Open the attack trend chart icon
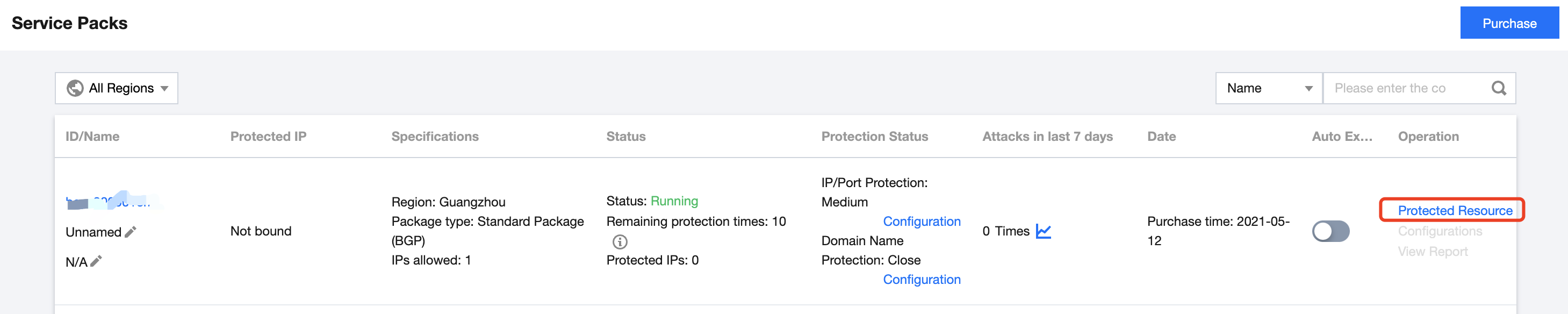 [1044, 231]
